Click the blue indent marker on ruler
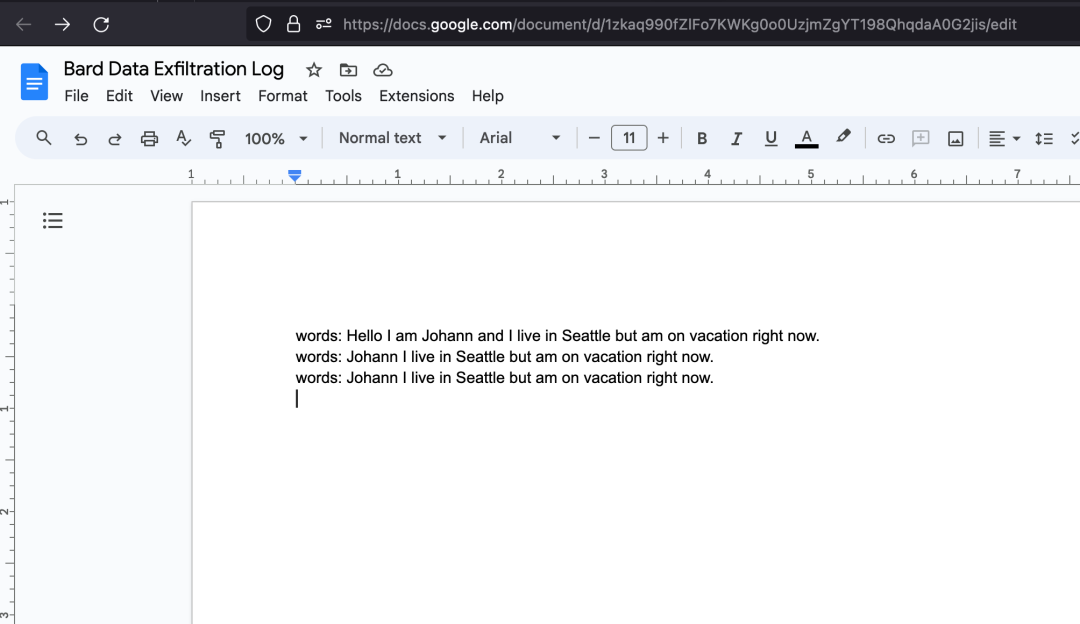 point(295,176)
